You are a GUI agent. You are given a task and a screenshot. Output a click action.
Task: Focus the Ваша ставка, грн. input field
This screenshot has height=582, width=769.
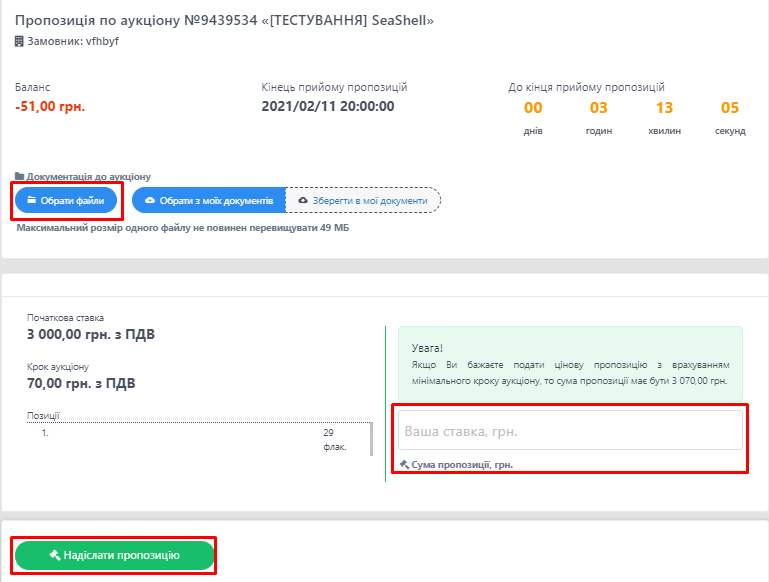pos(570,431)
